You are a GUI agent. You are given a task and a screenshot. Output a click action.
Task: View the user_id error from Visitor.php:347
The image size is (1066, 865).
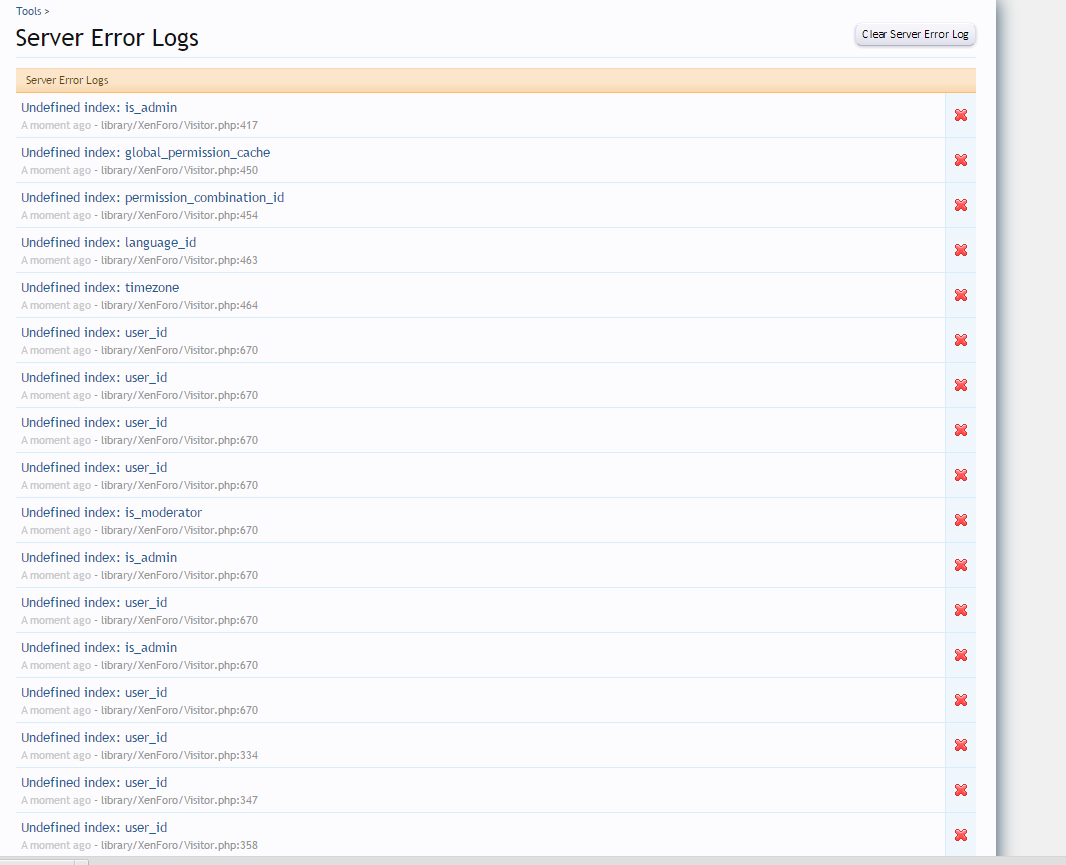[x=94, y=783]
